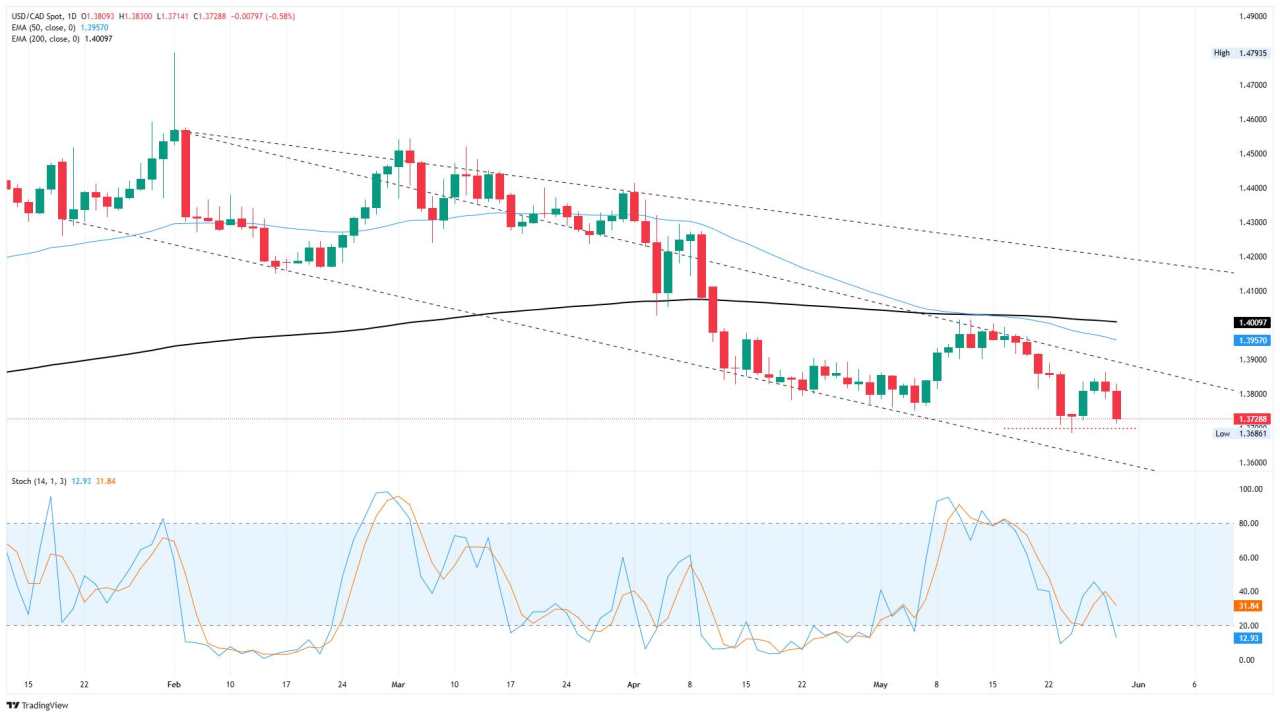Click the High 1.47935 marker label
This screenshot has width=1280, height=717.
[1240, 53]
